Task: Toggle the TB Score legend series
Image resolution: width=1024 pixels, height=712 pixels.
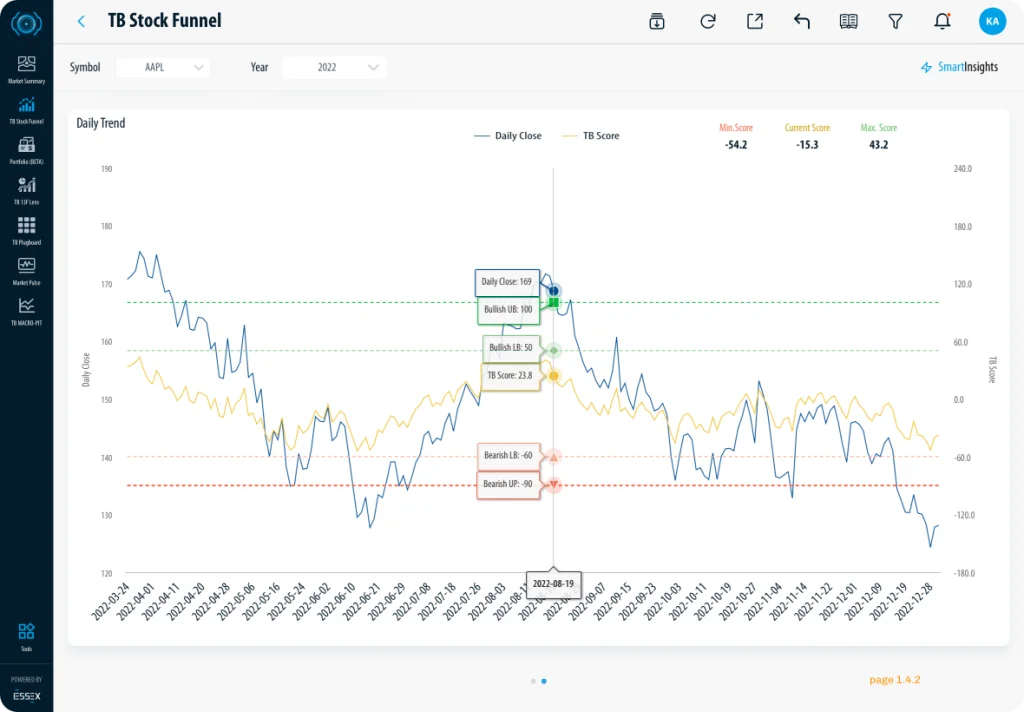Action: coord(591,136)
